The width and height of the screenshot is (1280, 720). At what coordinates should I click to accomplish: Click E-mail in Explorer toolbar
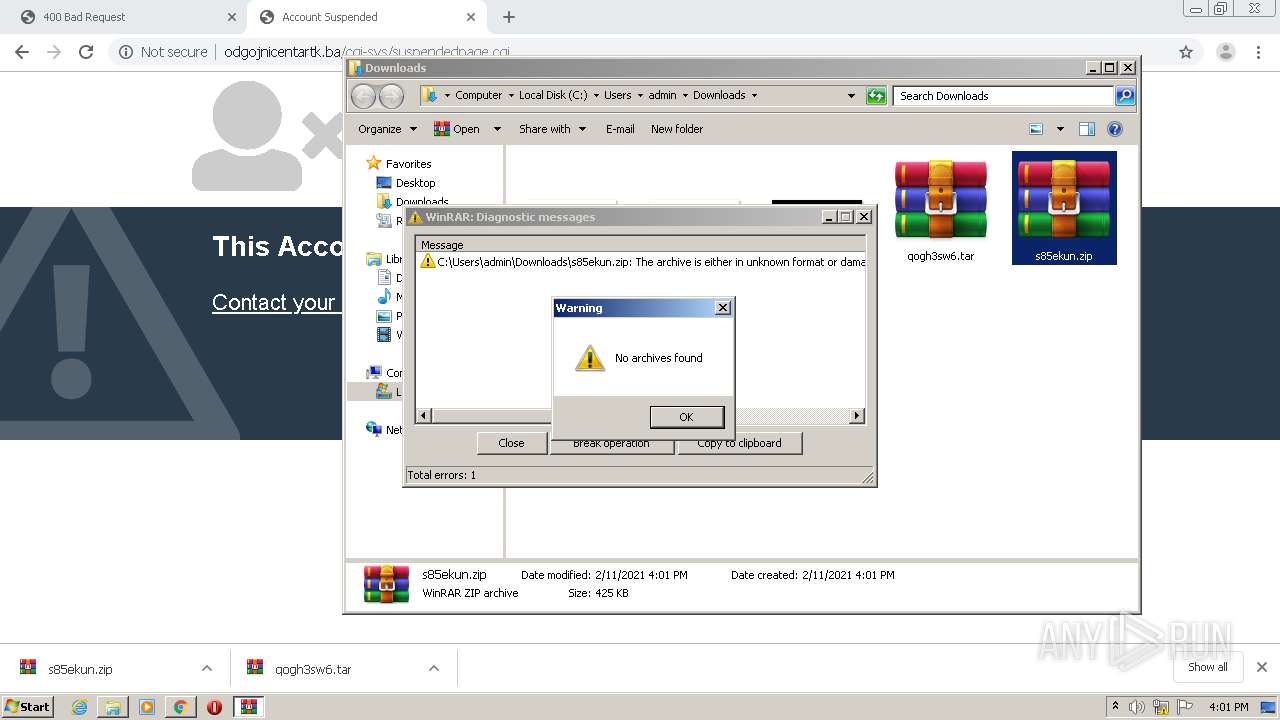pos(620,129)
